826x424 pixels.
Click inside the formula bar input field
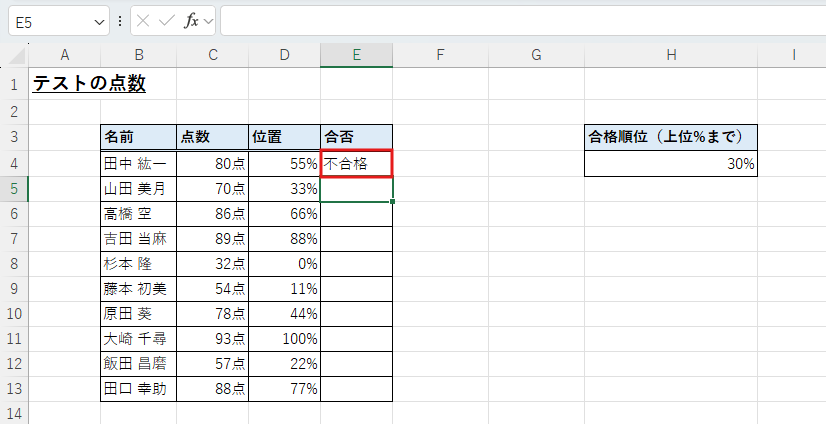(x=520, y=21)
